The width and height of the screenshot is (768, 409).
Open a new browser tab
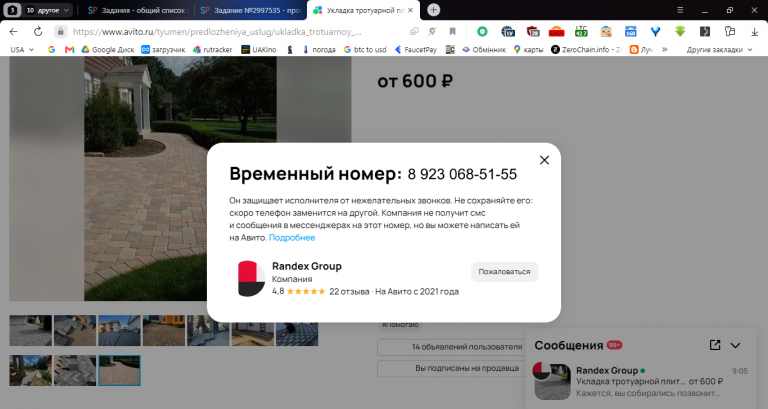[433, 10]
